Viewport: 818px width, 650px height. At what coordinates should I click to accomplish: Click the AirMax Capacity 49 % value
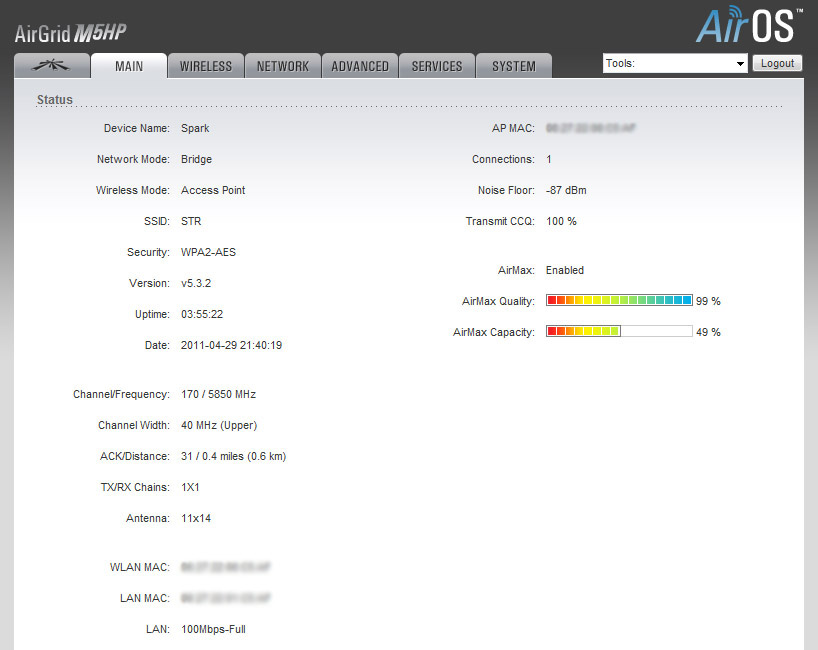708,332
